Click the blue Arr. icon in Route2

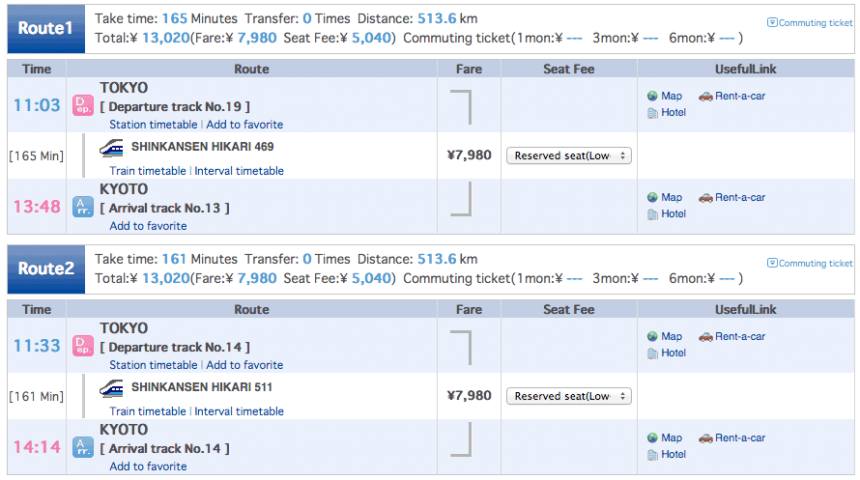pyautogui.click(x=83, y=446)
